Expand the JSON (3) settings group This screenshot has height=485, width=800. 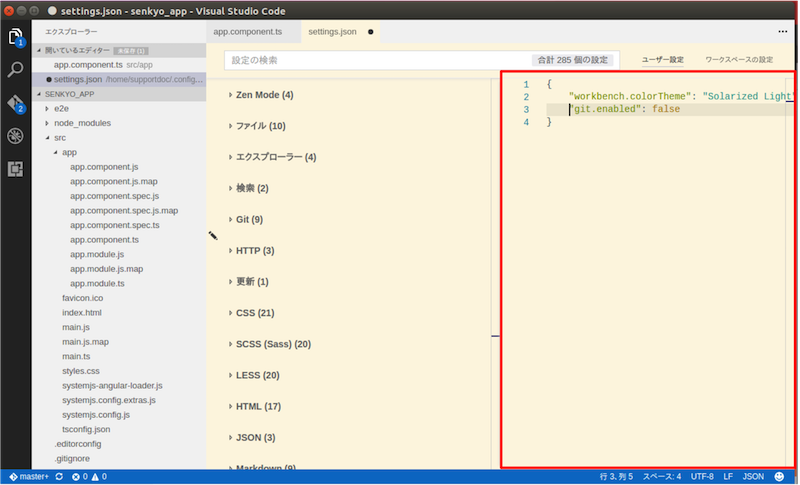252,437
